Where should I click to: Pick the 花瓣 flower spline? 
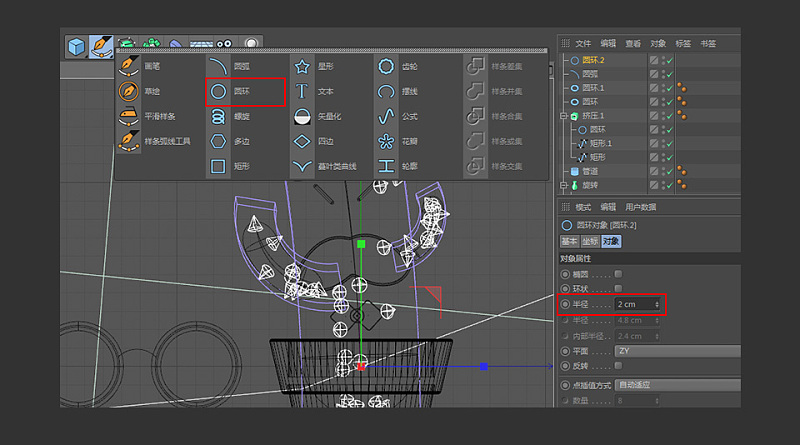[x=409, y=141]
